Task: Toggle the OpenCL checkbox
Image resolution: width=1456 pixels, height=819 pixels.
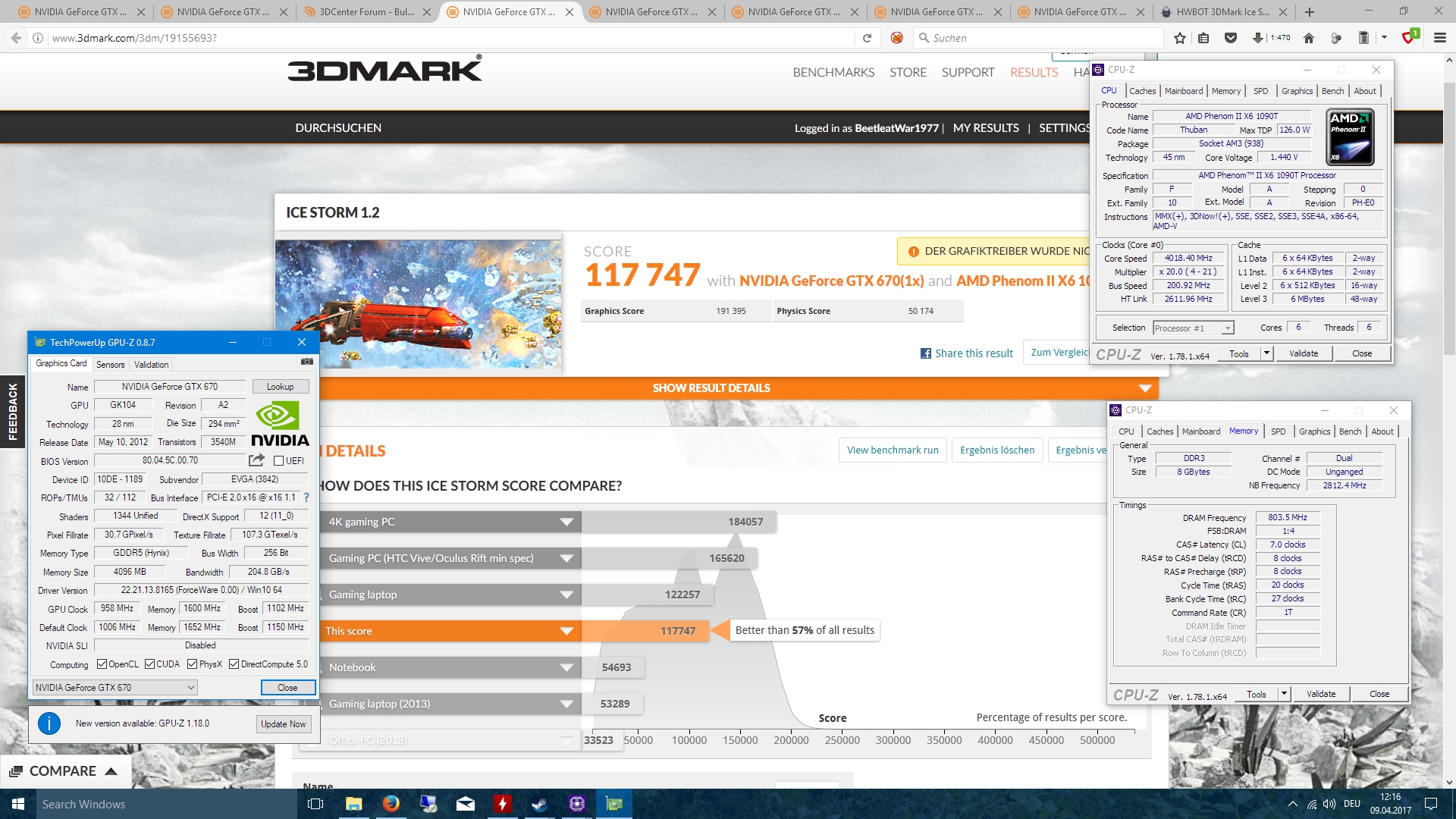Action: point(102,664)
